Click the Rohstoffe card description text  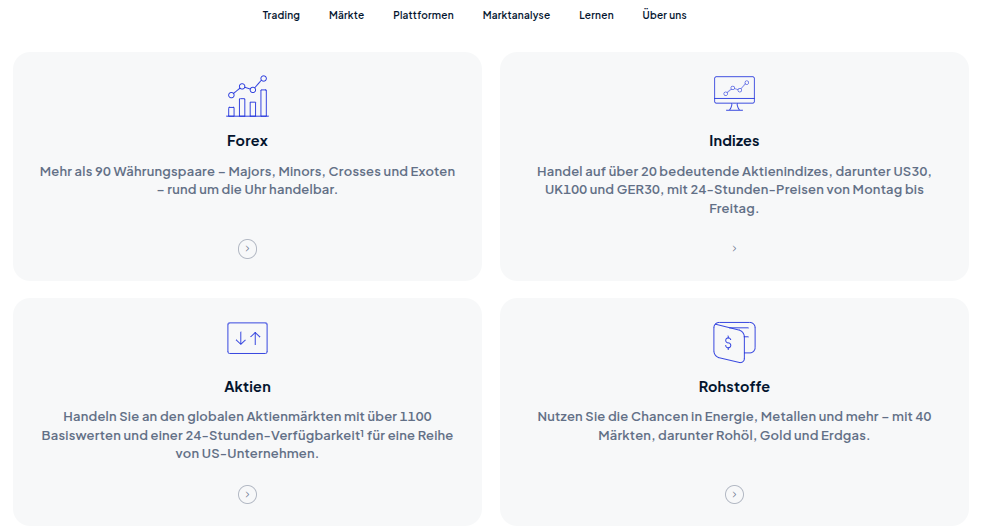(734, 426)
